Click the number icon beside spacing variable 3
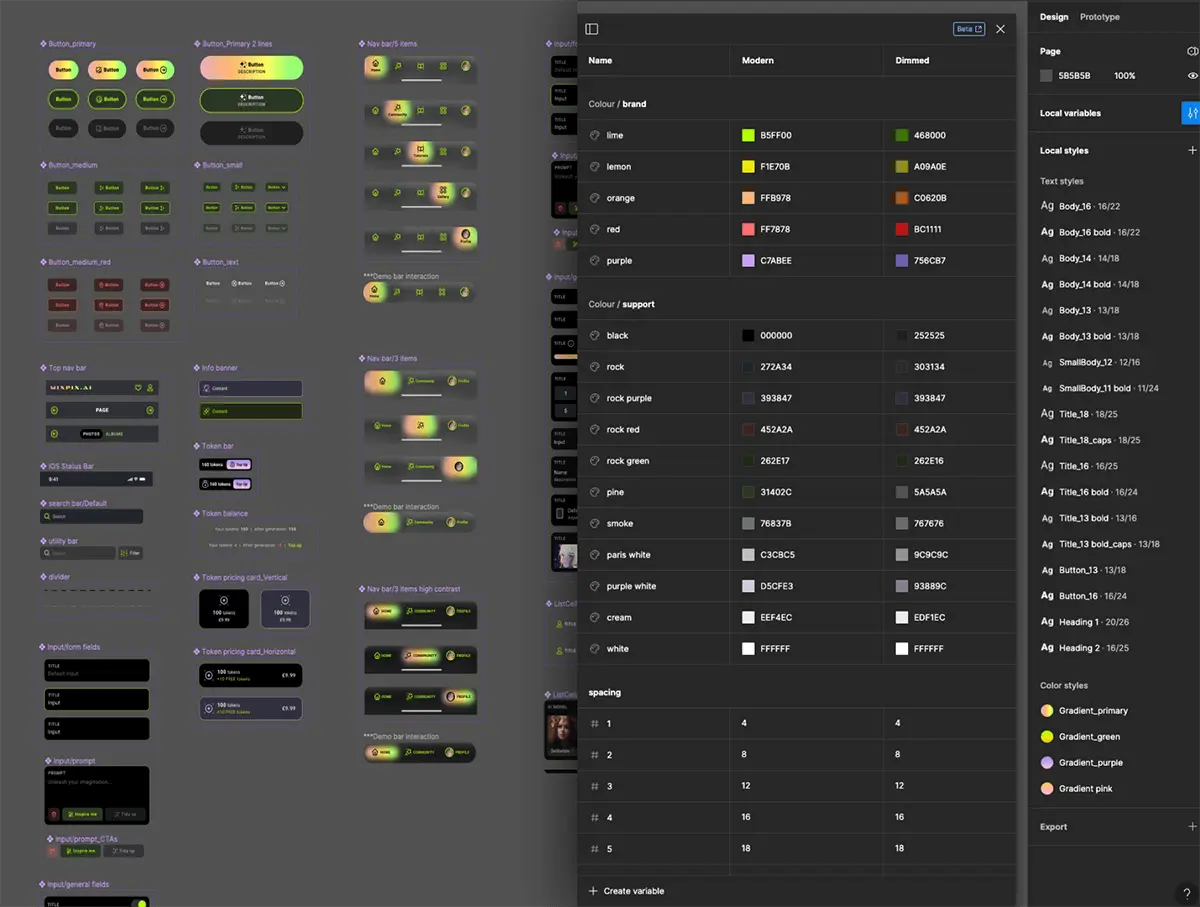 [x=595, y=786]
